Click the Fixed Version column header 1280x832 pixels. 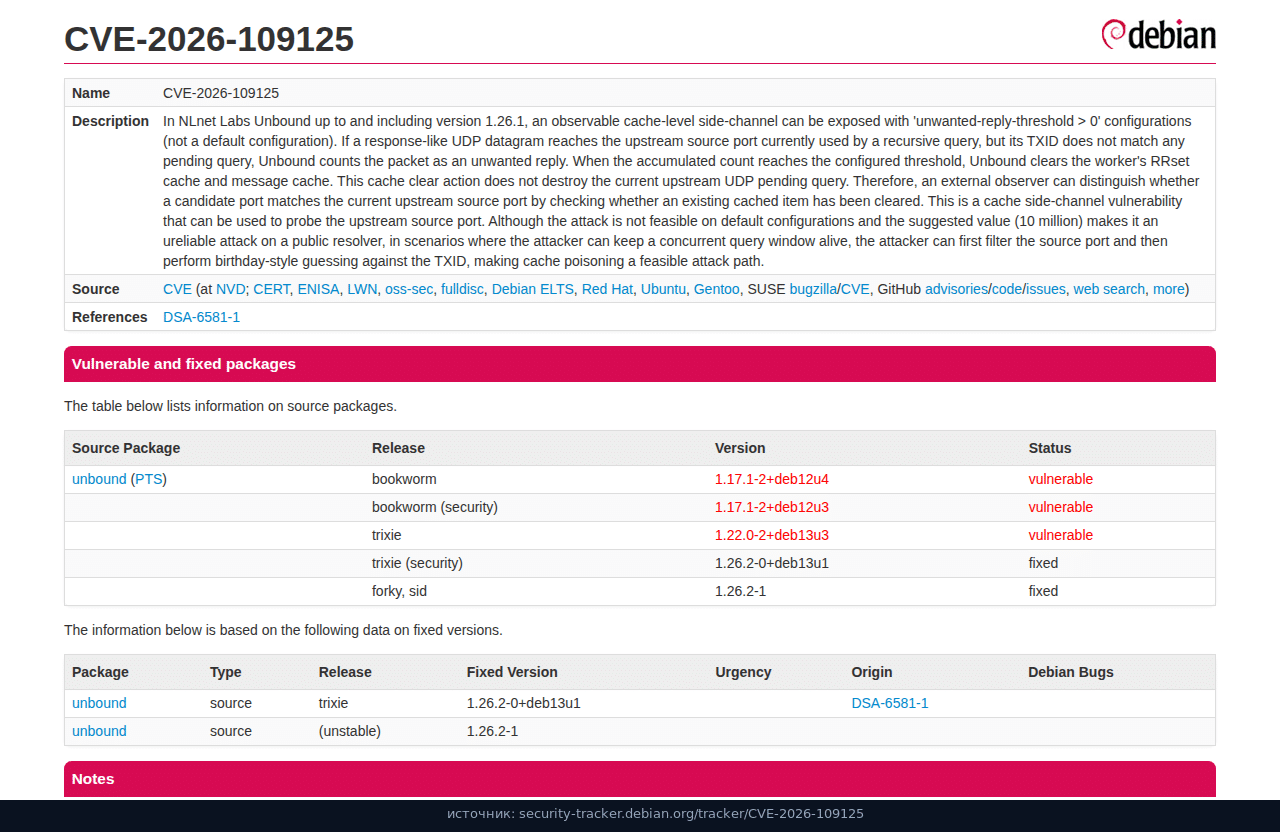(x=512, y=672)
